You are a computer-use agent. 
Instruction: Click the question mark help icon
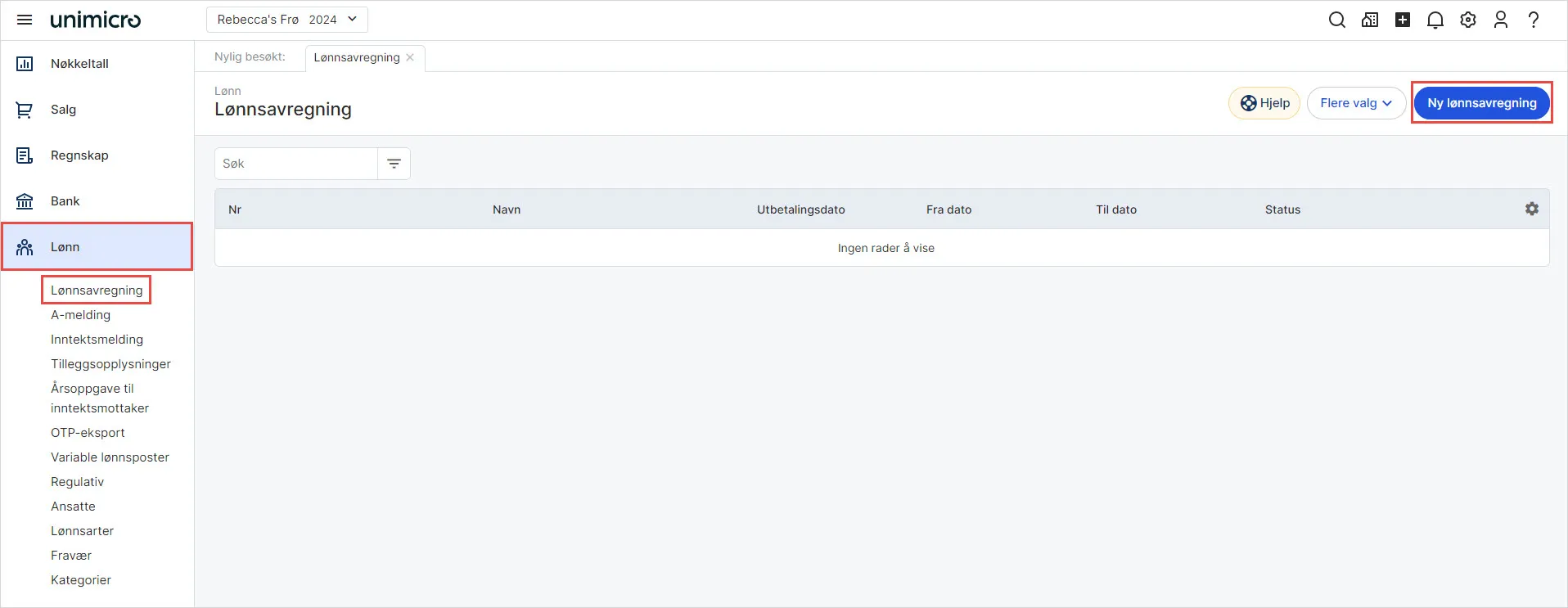(x=1534, y=20)
